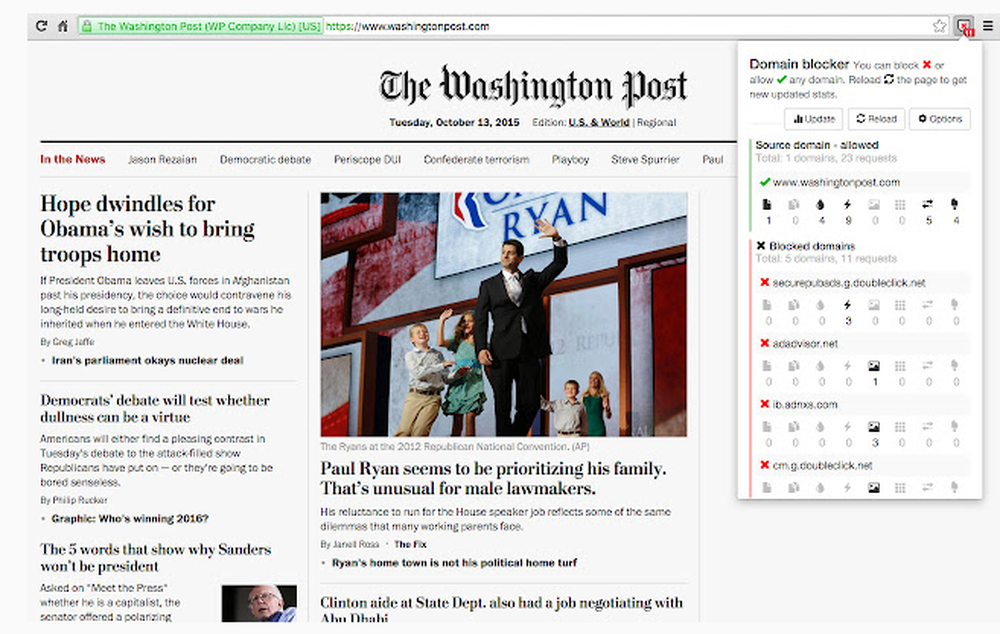This screenshot has height=634, width=1000.
Task: Click the XHR exchange arrows icon under www.washingtonpost.com
Action: click(x=928, y=204)
